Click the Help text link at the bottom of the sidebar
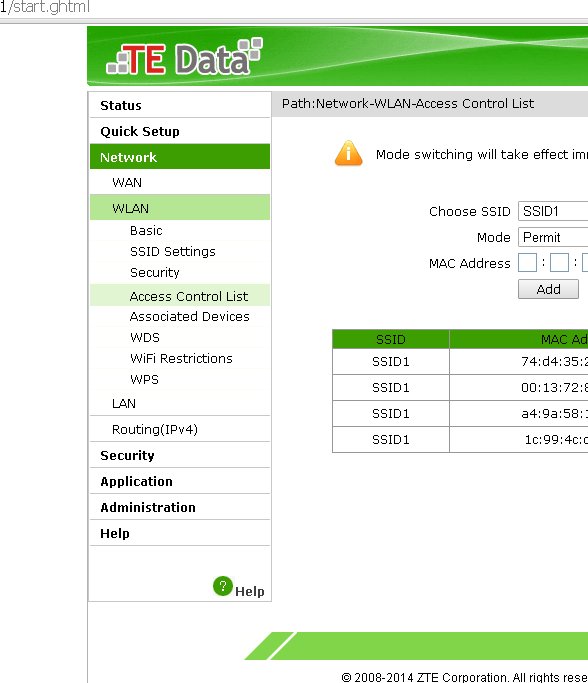588x683 pixels. [x=250, y=591]
